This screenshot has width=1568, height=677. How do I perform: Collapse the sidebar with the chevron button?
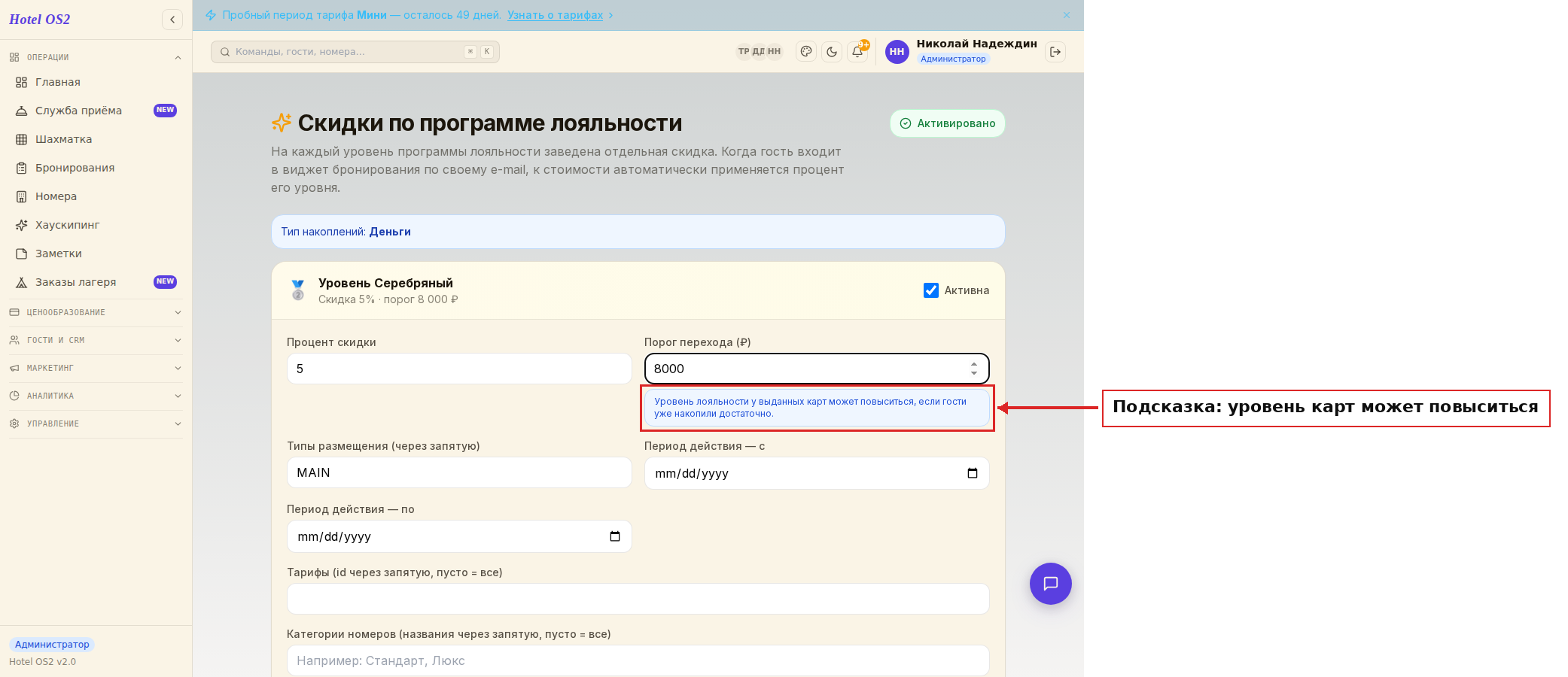point(172,20)
